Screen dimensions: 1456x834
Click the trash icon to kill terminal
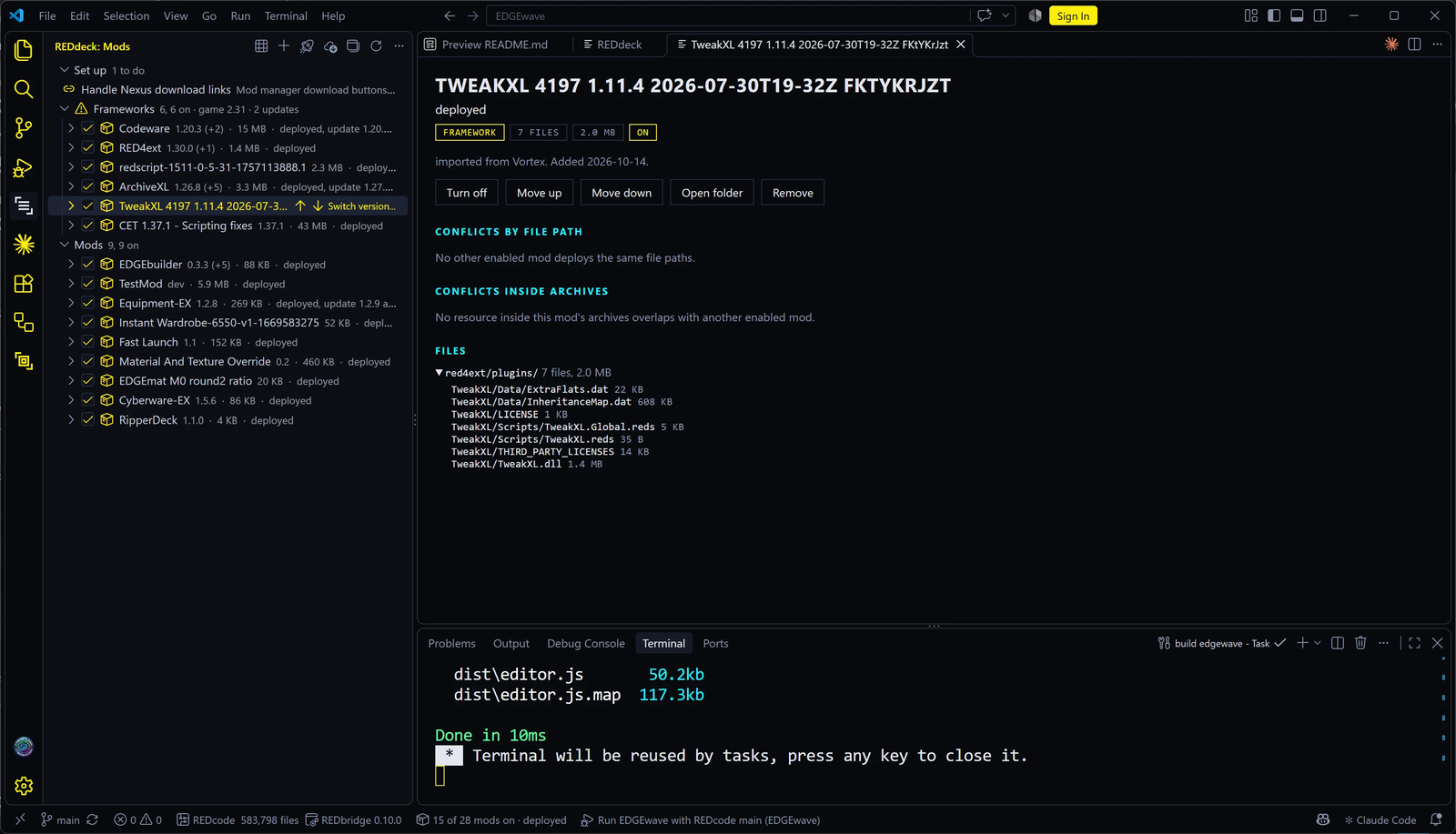(1360, 643)
